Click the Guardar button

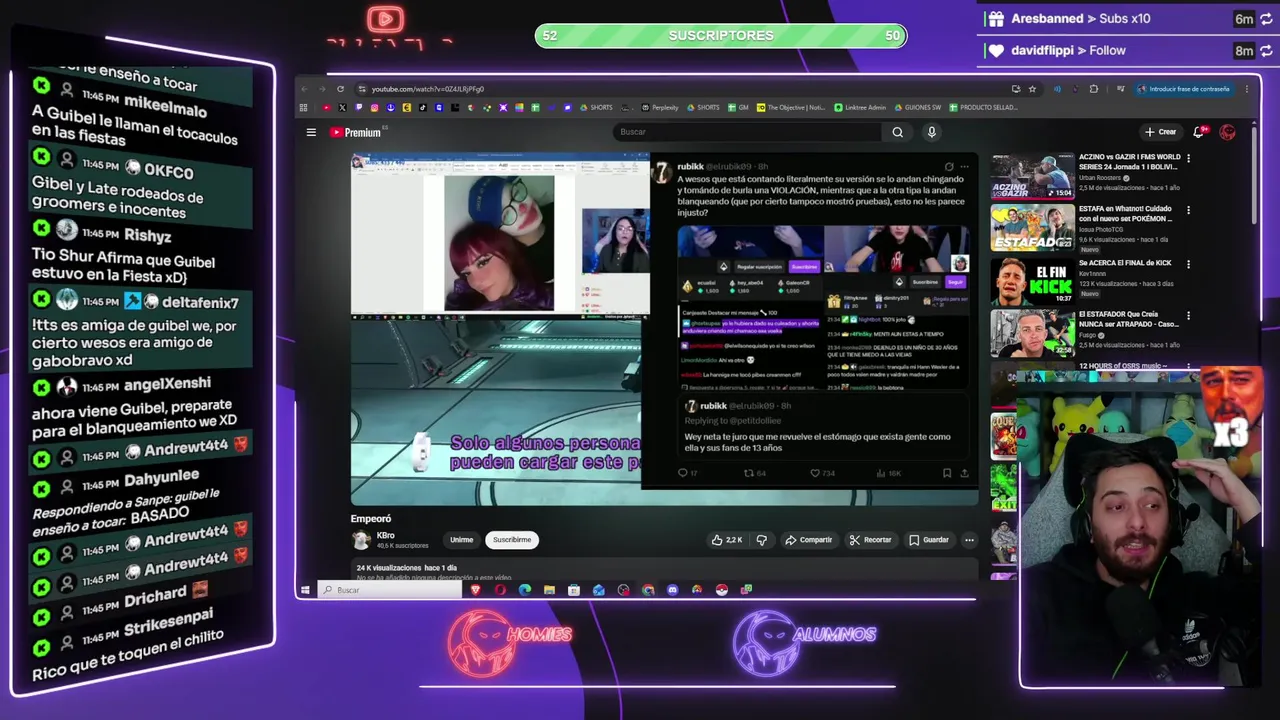pyautogui.click(x=929, y=540)
